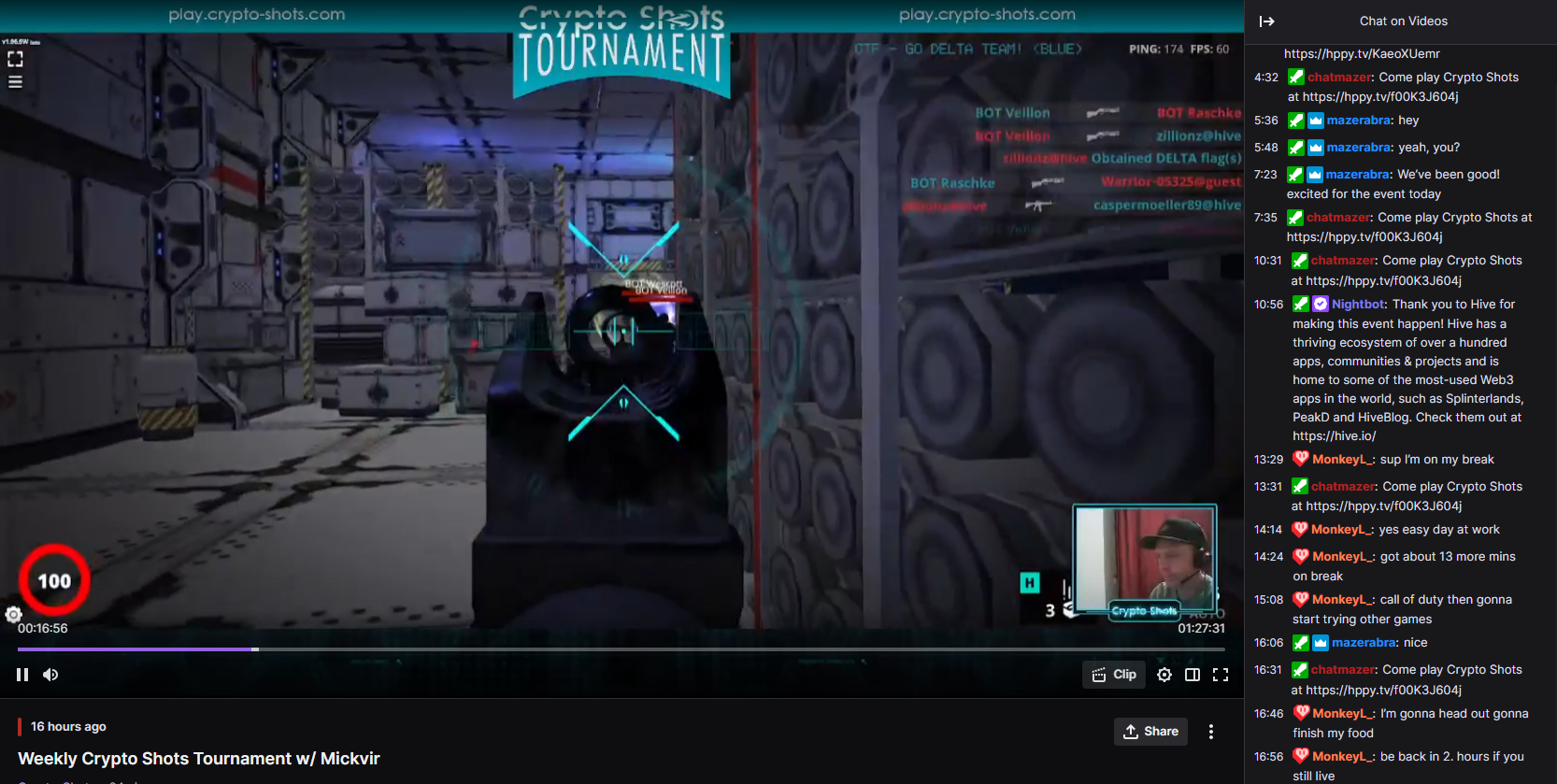
Task: Click the in-game fullscreen icon
Action: (x=15, y=59)
